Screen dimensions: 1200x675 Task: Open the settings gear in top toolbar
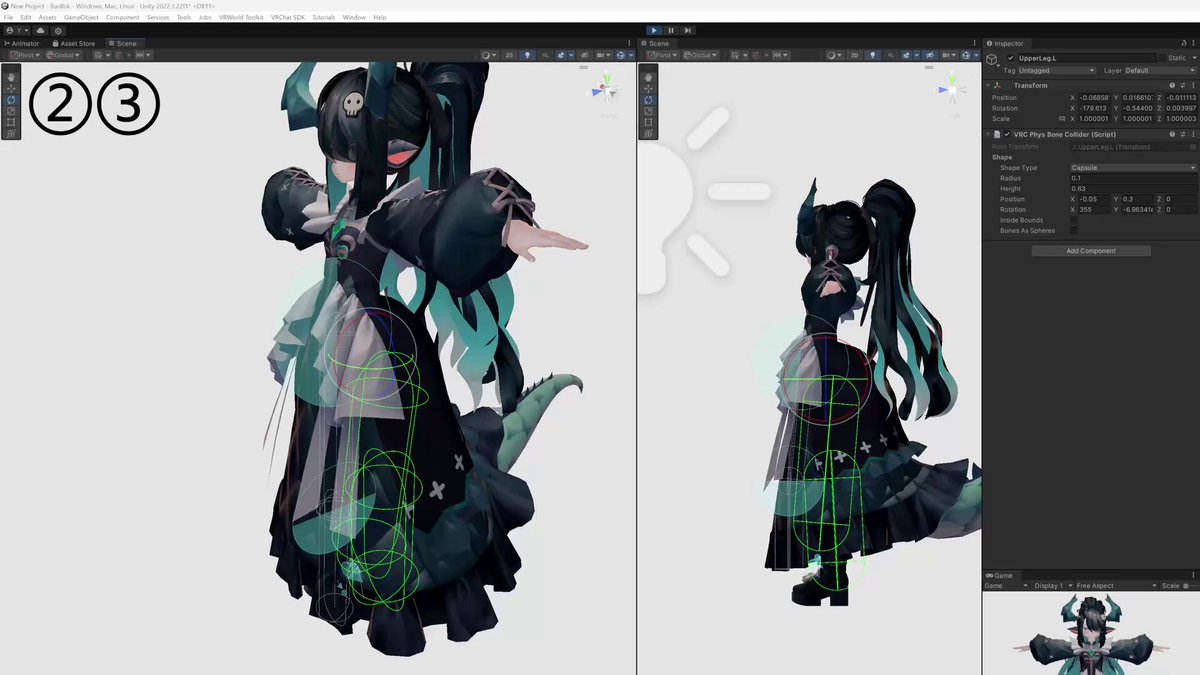pyautogui.click(x=58, y=31)
